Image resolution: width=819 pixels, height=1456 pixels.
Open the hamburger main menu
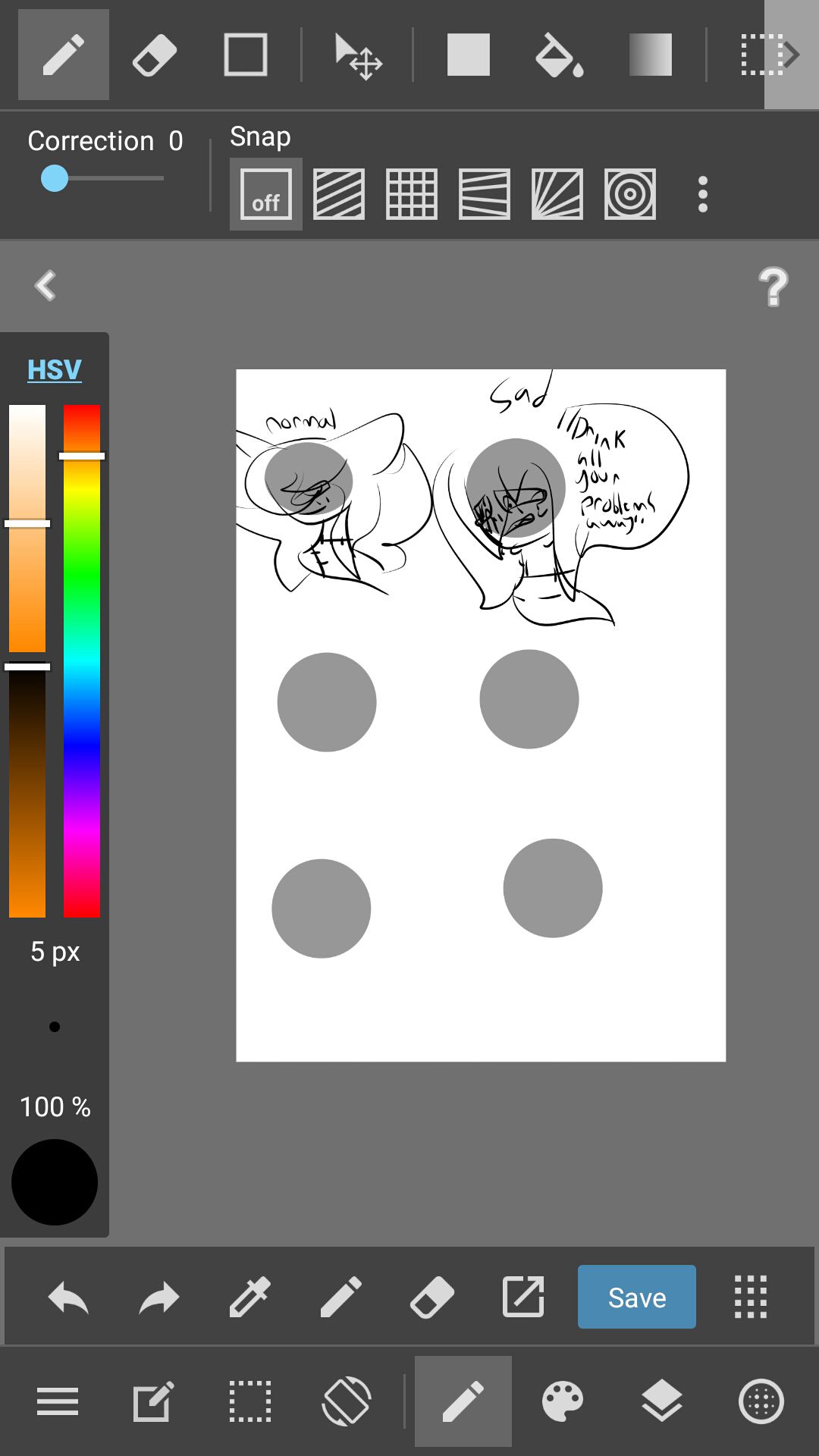click(58, 1401)
